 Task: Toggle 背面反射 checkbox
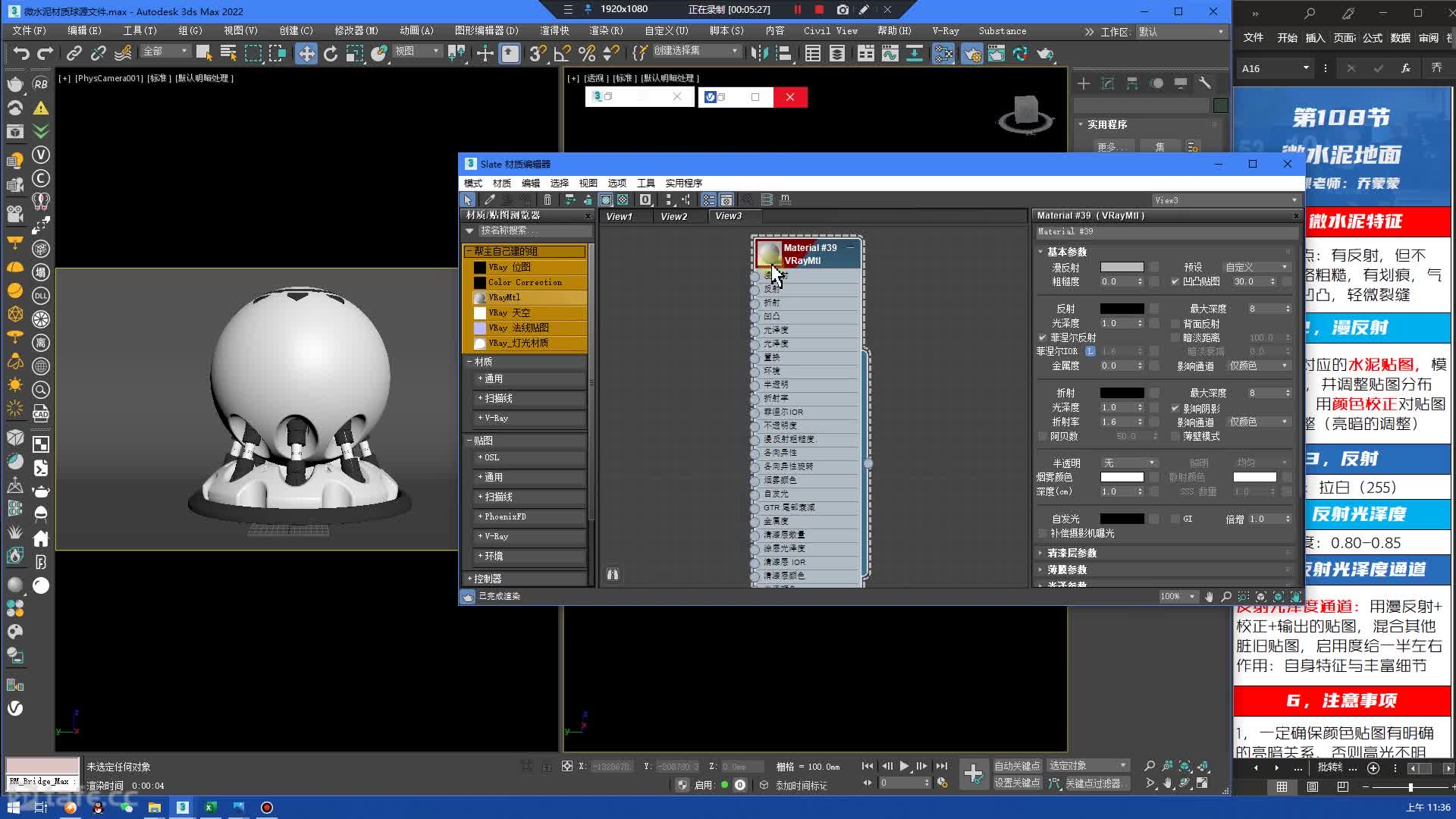[1175, 324]
